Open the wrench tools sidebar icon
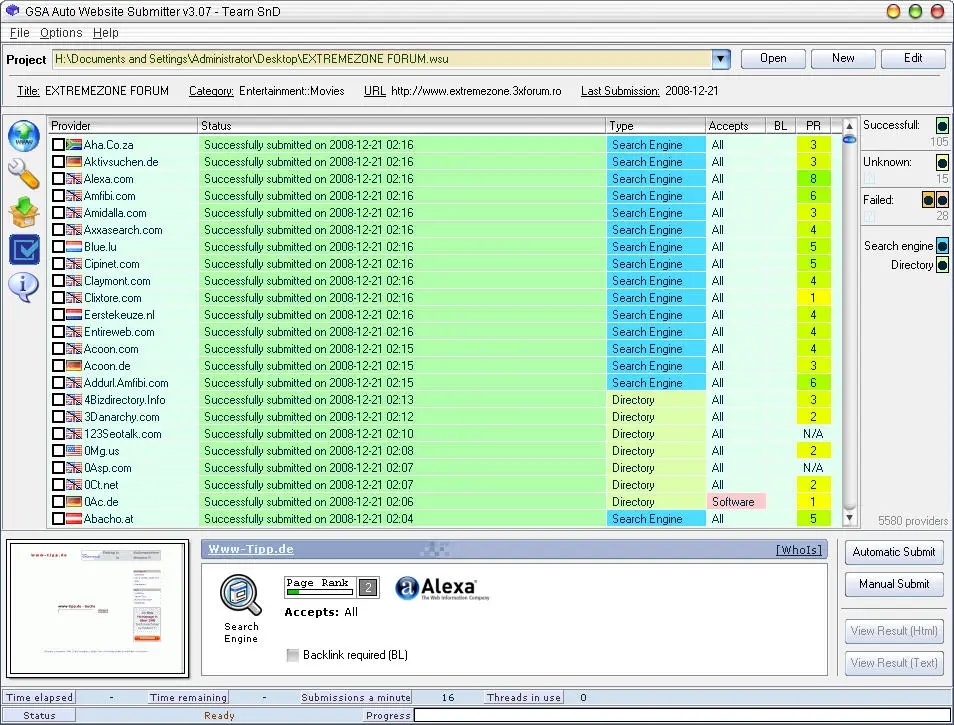The height and width of the screenshot is (725, 954). click(x=24, y=174)
